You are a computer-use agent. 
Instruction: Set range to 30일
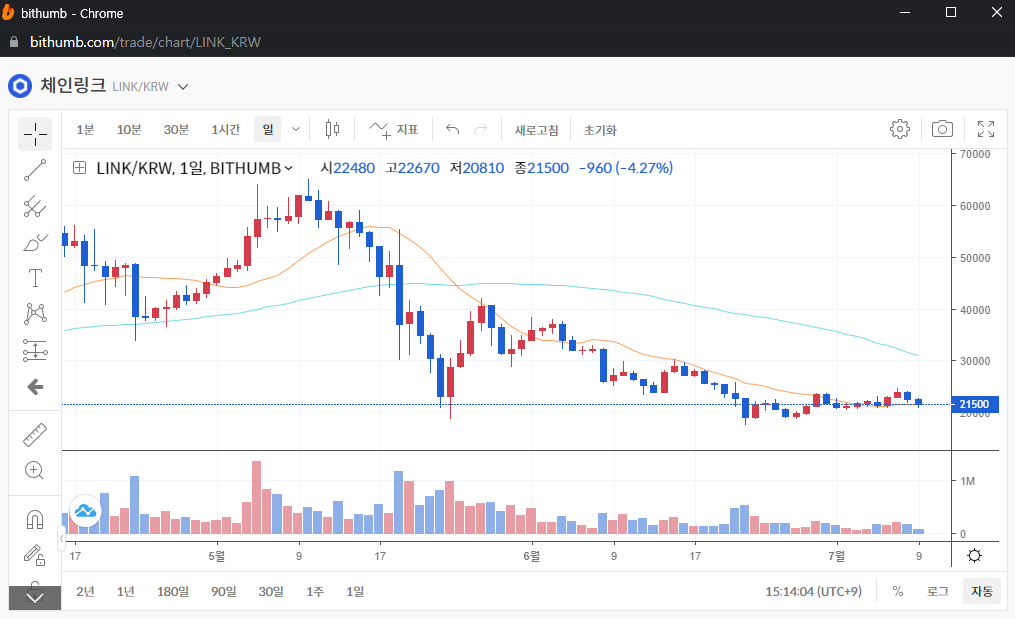(271, 591)
